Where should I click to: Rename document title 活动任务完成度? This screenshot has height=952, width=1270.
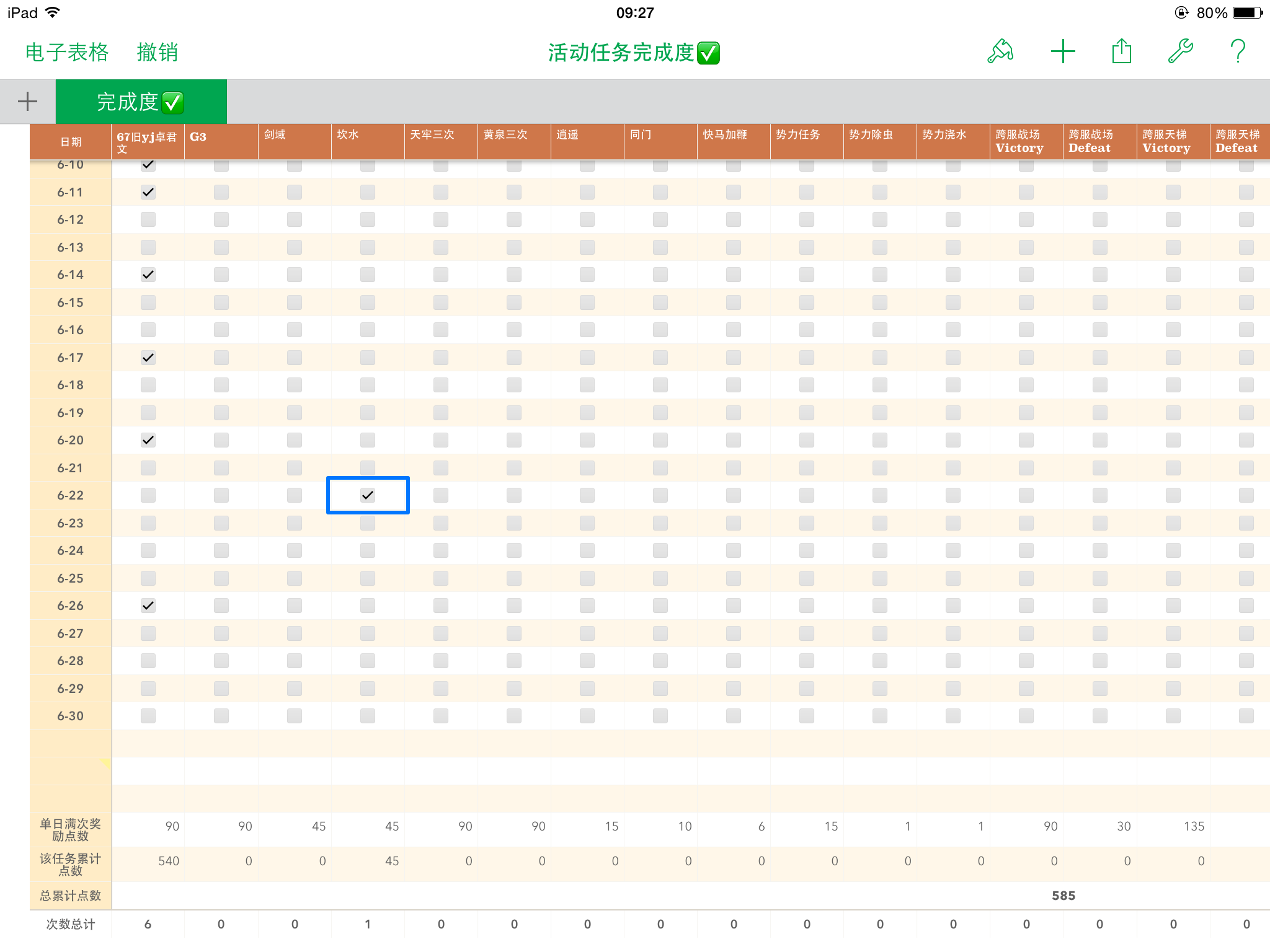[x=634, y=53]
